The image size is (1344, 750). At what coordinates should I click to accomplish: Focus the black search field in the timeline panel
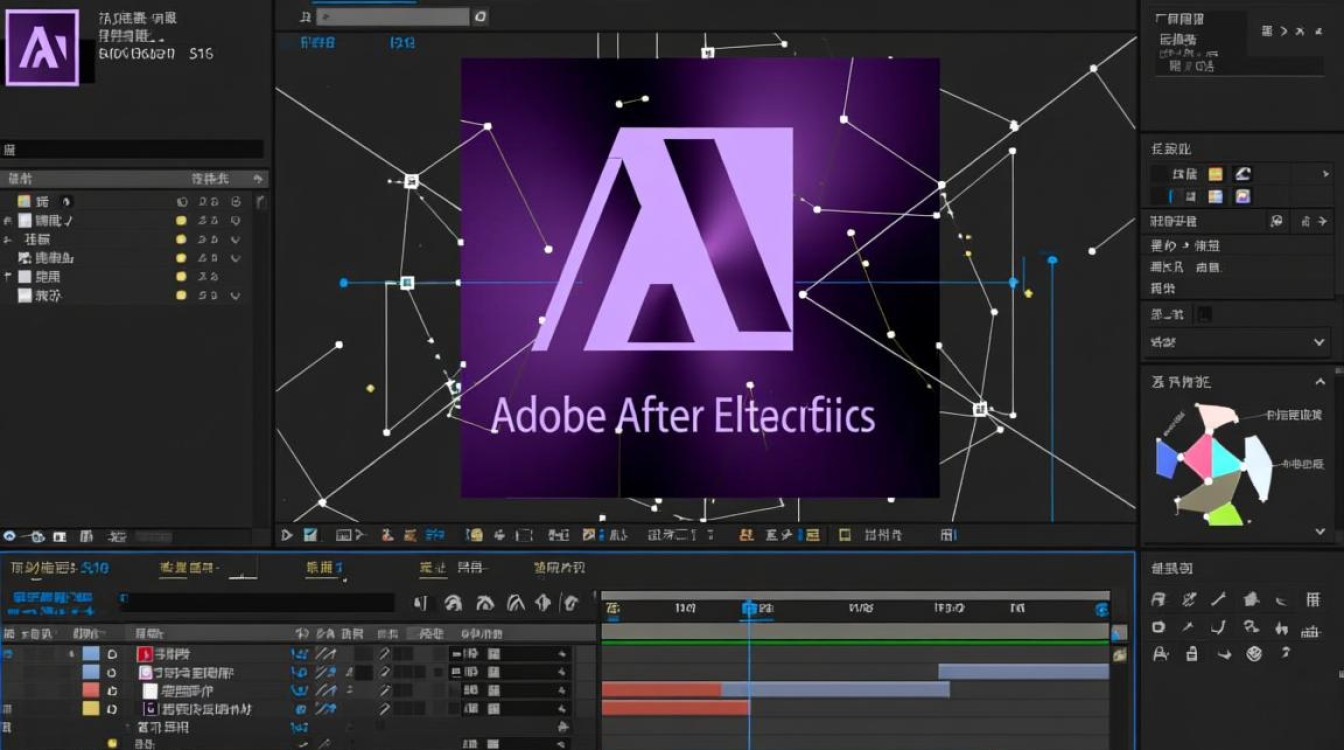(x=257, y=602)
